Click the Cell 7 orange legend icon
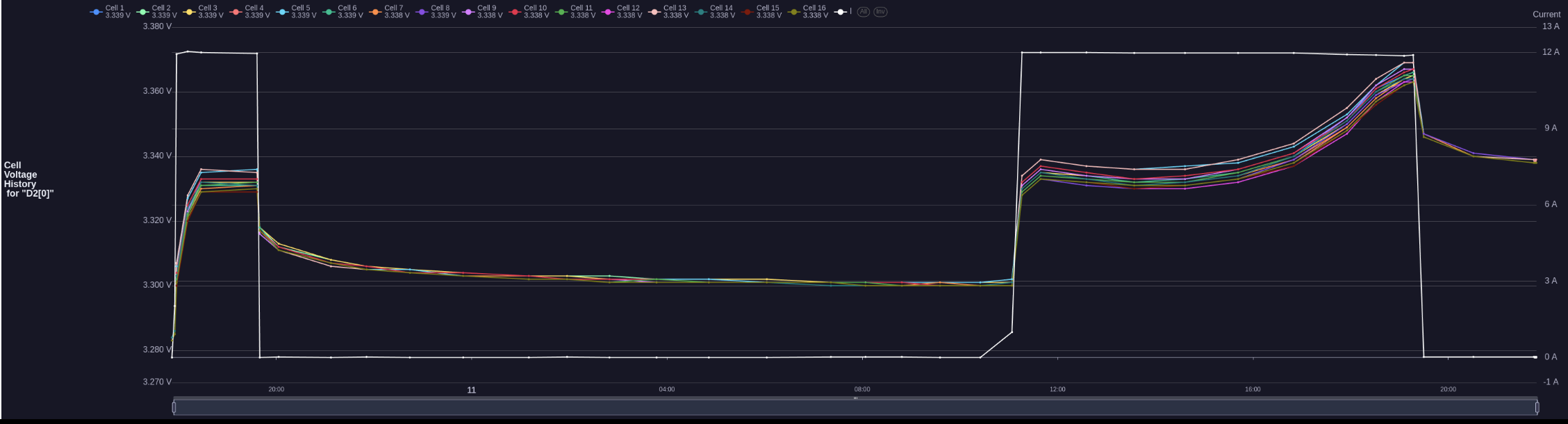The width and height of the screenshot is (1568, 424). 375,12
